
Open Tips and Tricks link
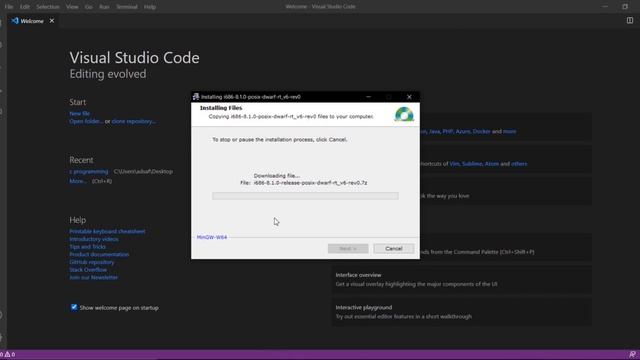[x=87, y=247]
